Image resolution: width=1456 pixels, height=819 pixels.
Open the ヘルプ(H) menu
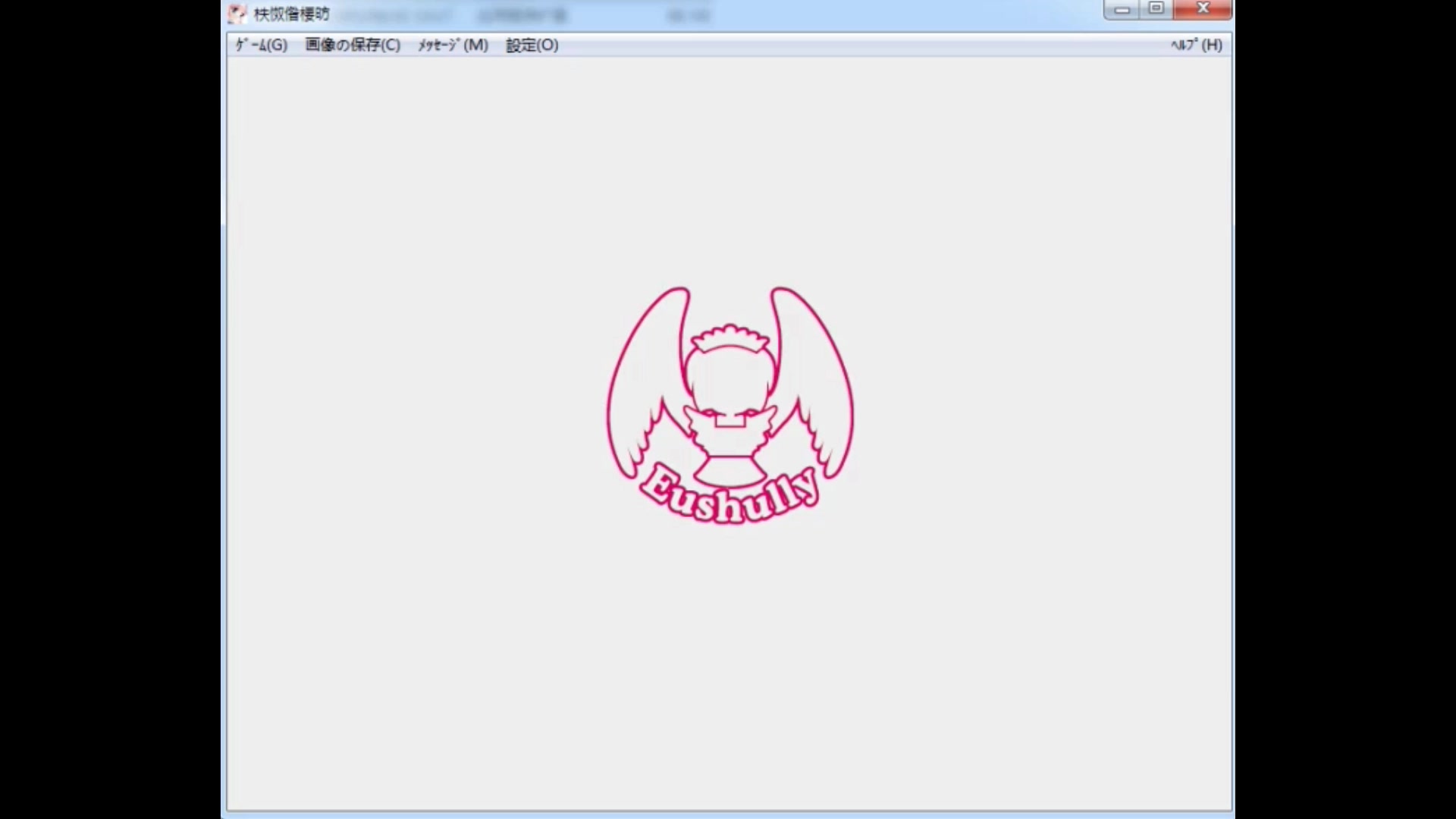point(1196,45)
